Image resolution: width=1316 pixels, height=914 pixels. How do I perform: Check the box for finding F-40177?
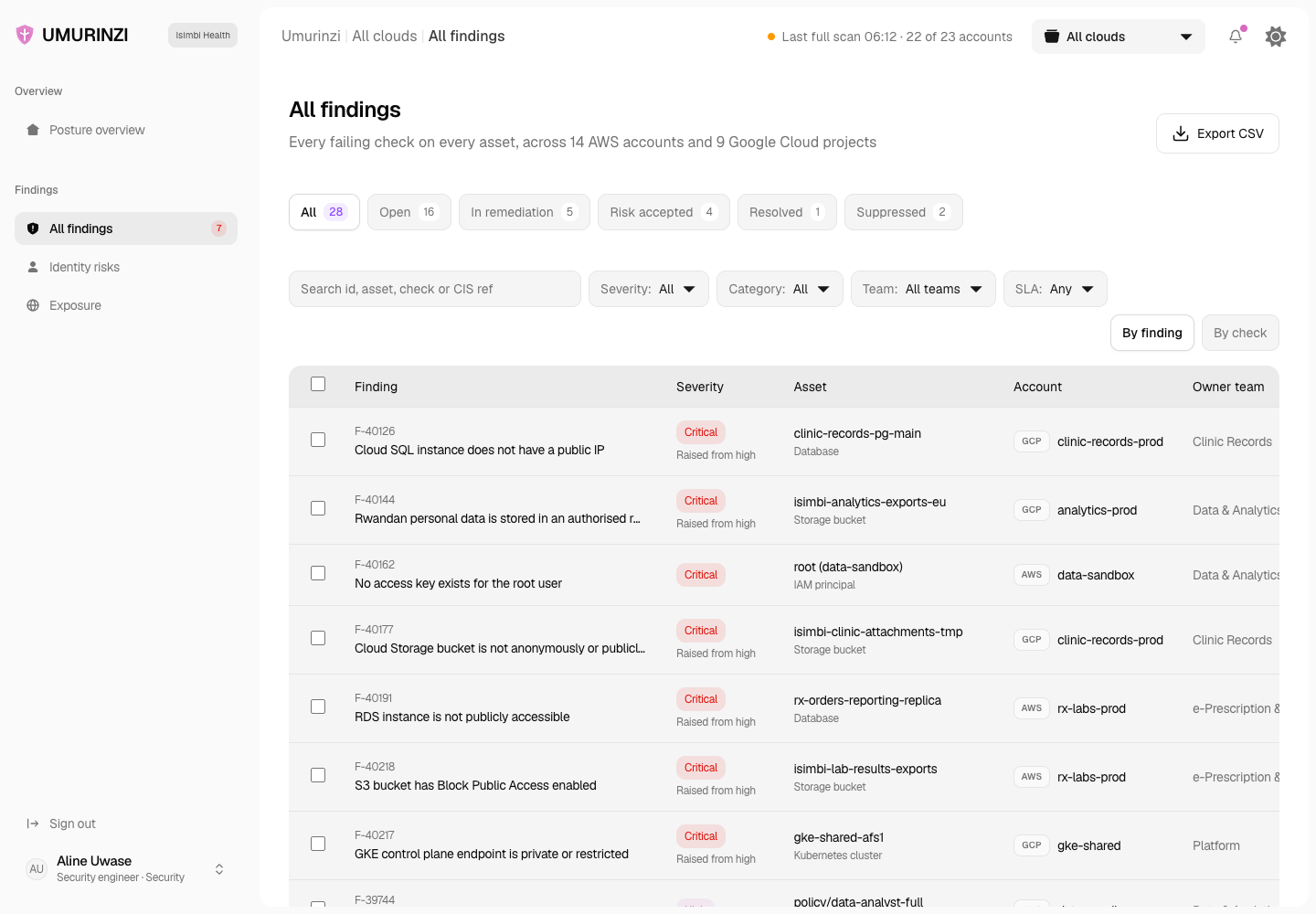[318, 638]
